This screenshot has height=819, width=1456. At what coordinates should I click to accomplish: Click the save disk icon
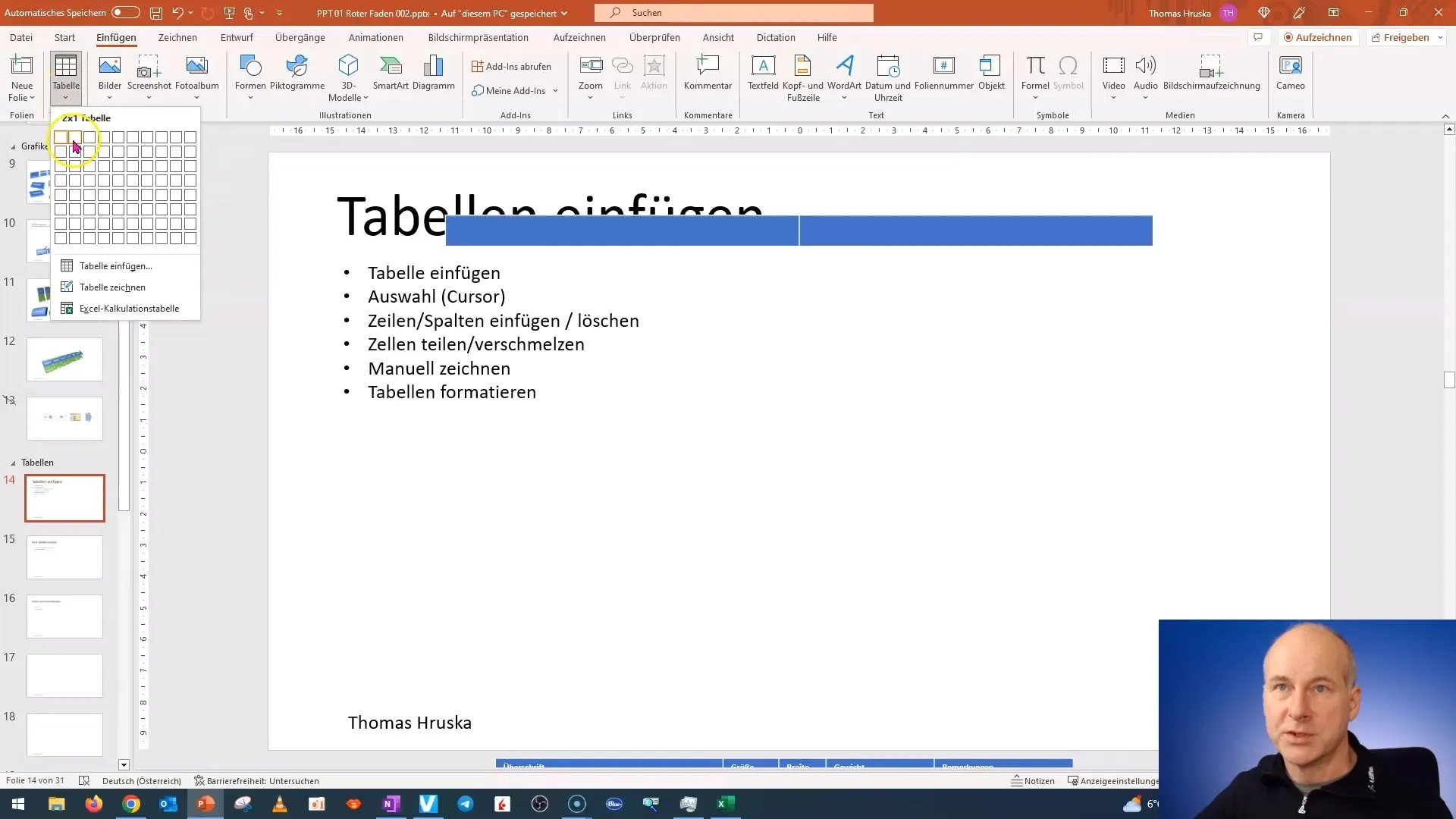click(155, 13)
